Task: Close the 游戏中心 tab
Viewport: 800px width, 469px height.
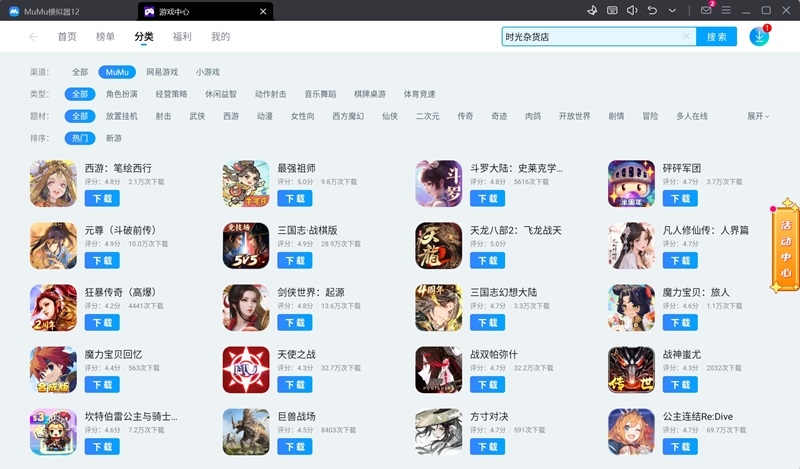Action: (x=263, y=11)
